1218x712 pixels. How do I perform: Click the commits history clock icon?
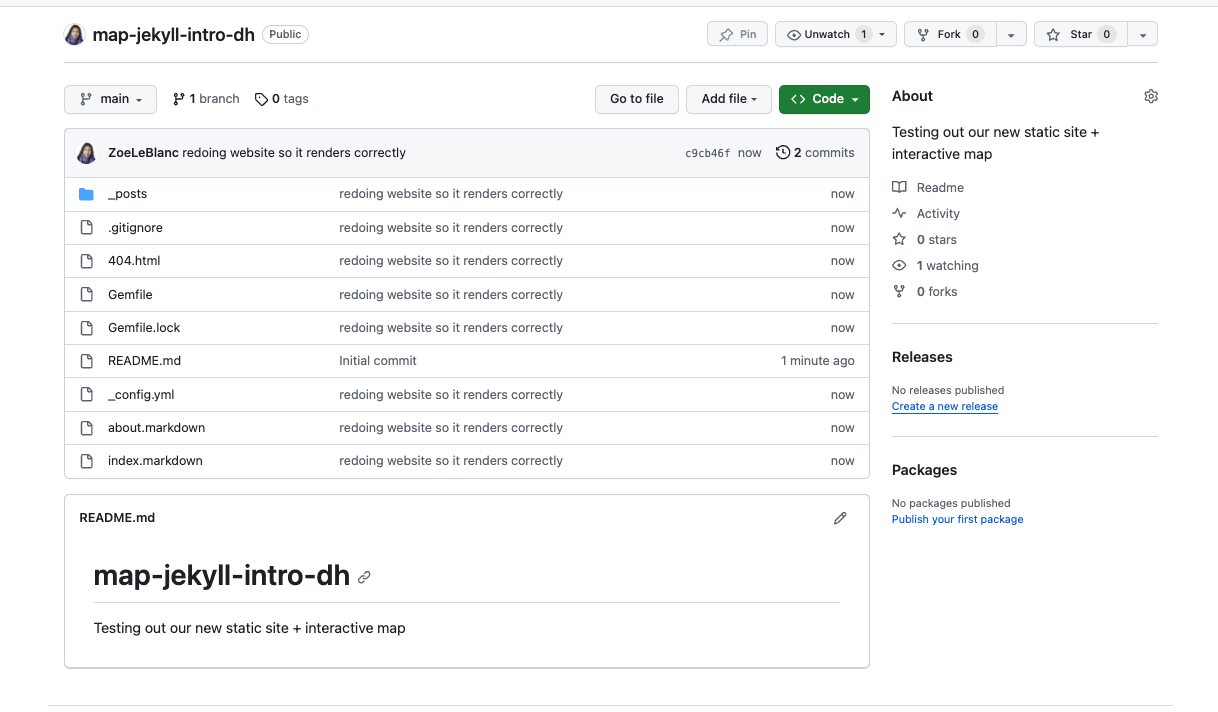point(783,153)
